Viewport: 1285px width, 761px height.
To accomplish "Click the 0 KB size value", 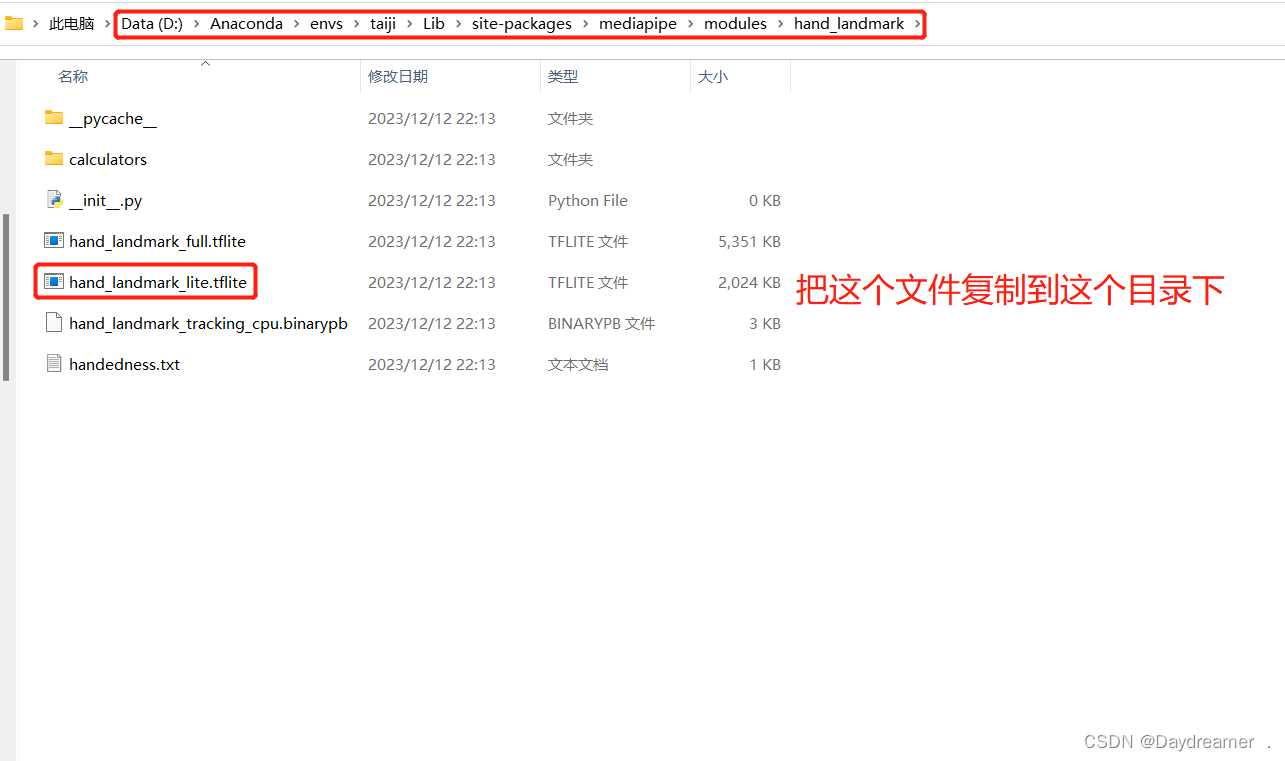I will coord(764,200).
